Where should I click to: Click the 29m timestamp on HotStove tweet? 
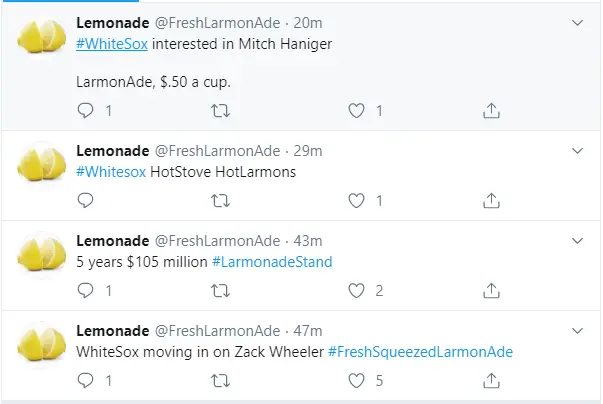click(x=309, y=151)
